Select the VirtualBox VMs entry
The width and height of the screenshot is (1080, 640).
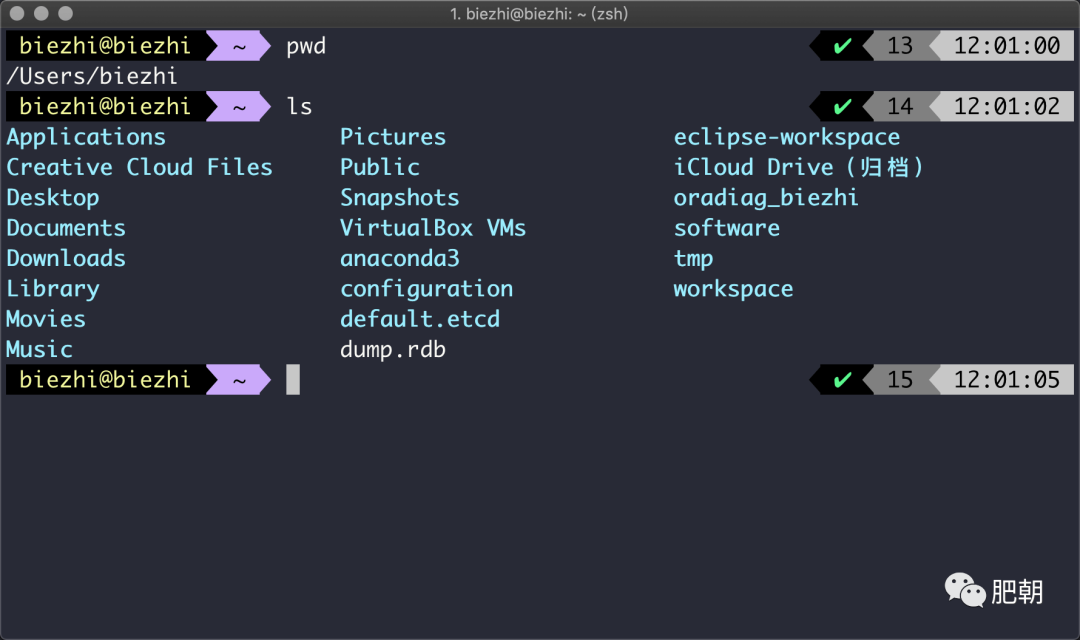[x=433, y=228]
